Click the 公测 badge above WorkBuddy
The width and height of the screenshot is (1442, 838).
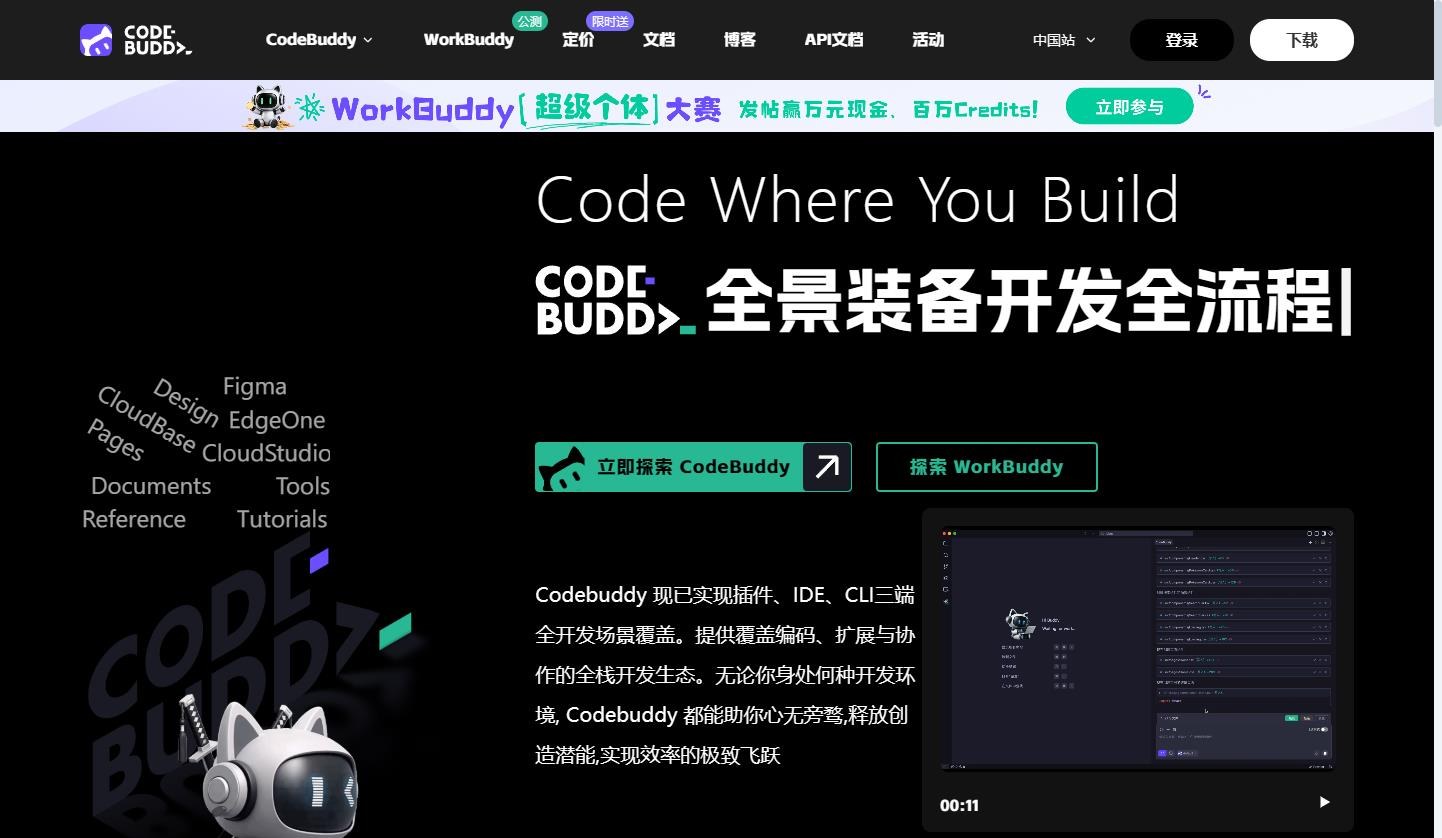pos(530,21)
